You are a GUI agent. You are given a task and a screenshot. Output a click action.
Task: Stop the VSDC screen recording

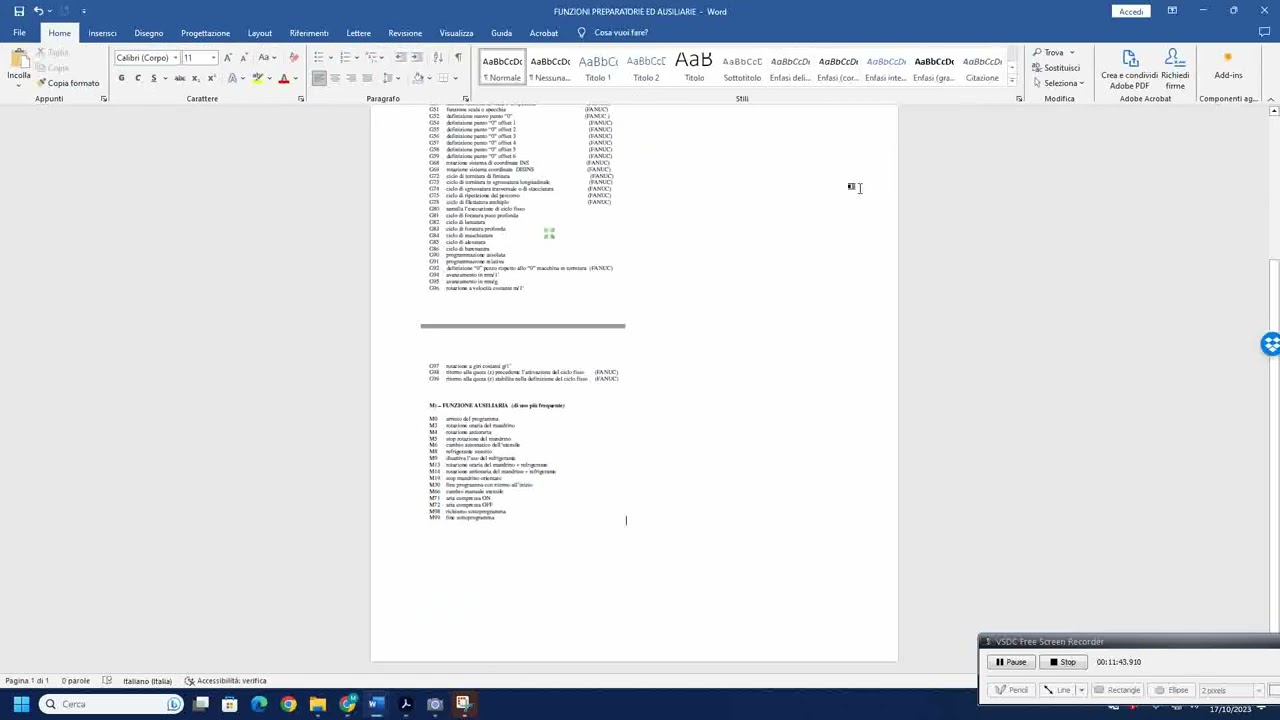tap(1062, 662)
